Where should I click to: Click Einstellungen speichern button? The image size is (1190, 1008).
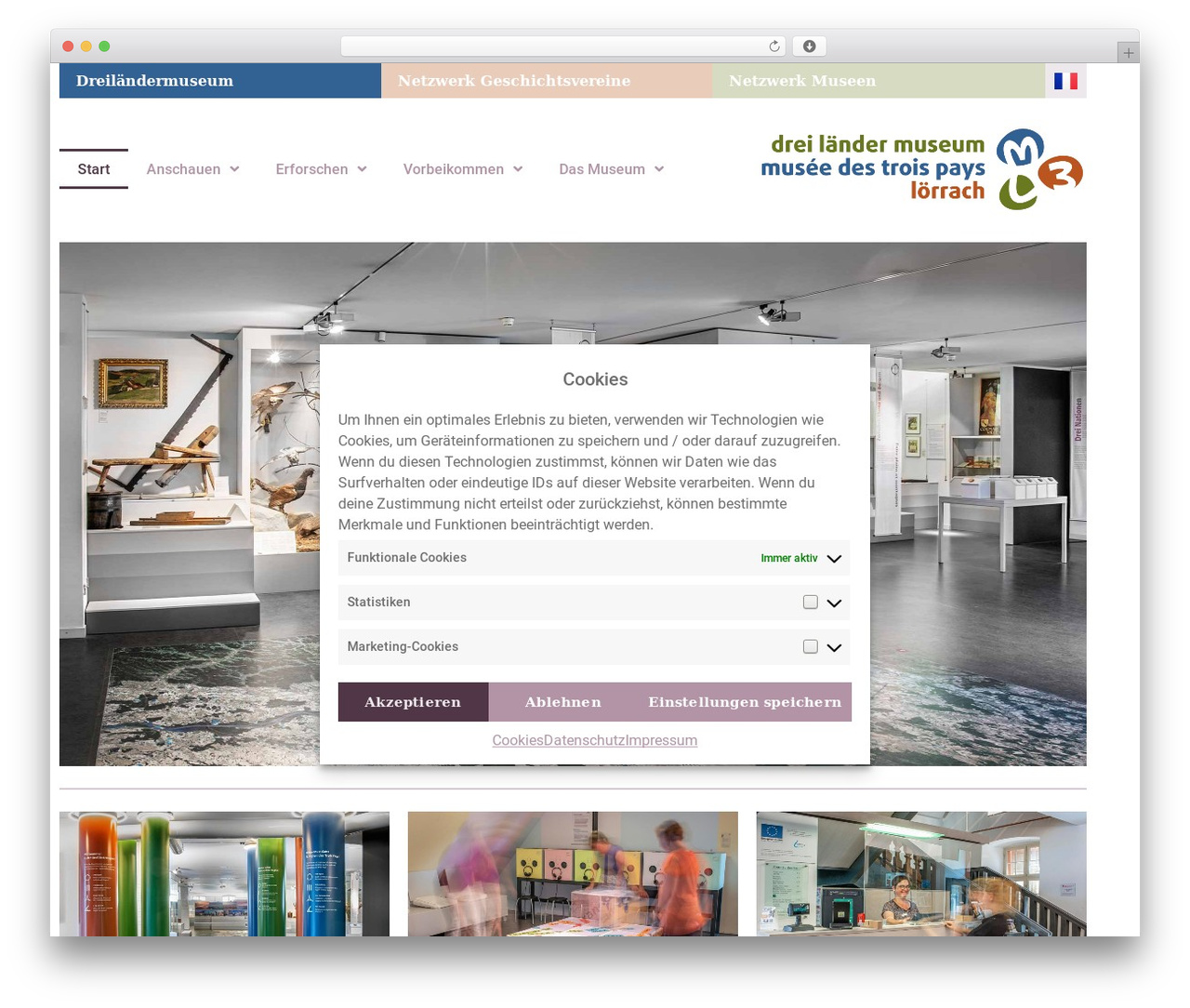(x=745, y=702)
